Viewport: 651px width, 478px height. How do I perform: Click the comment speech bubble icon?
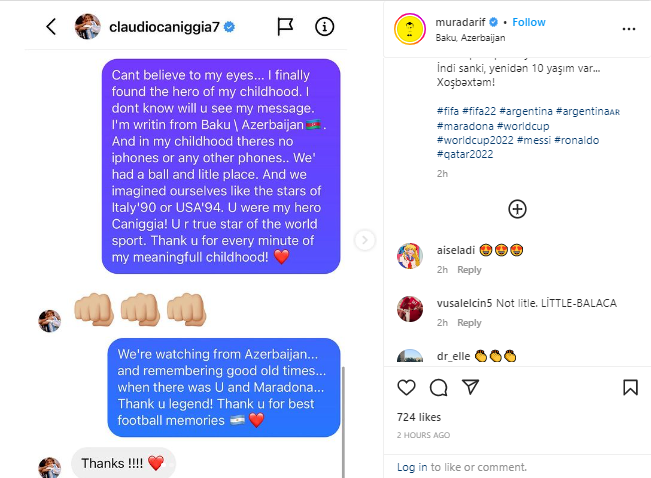tap(438, 387)
